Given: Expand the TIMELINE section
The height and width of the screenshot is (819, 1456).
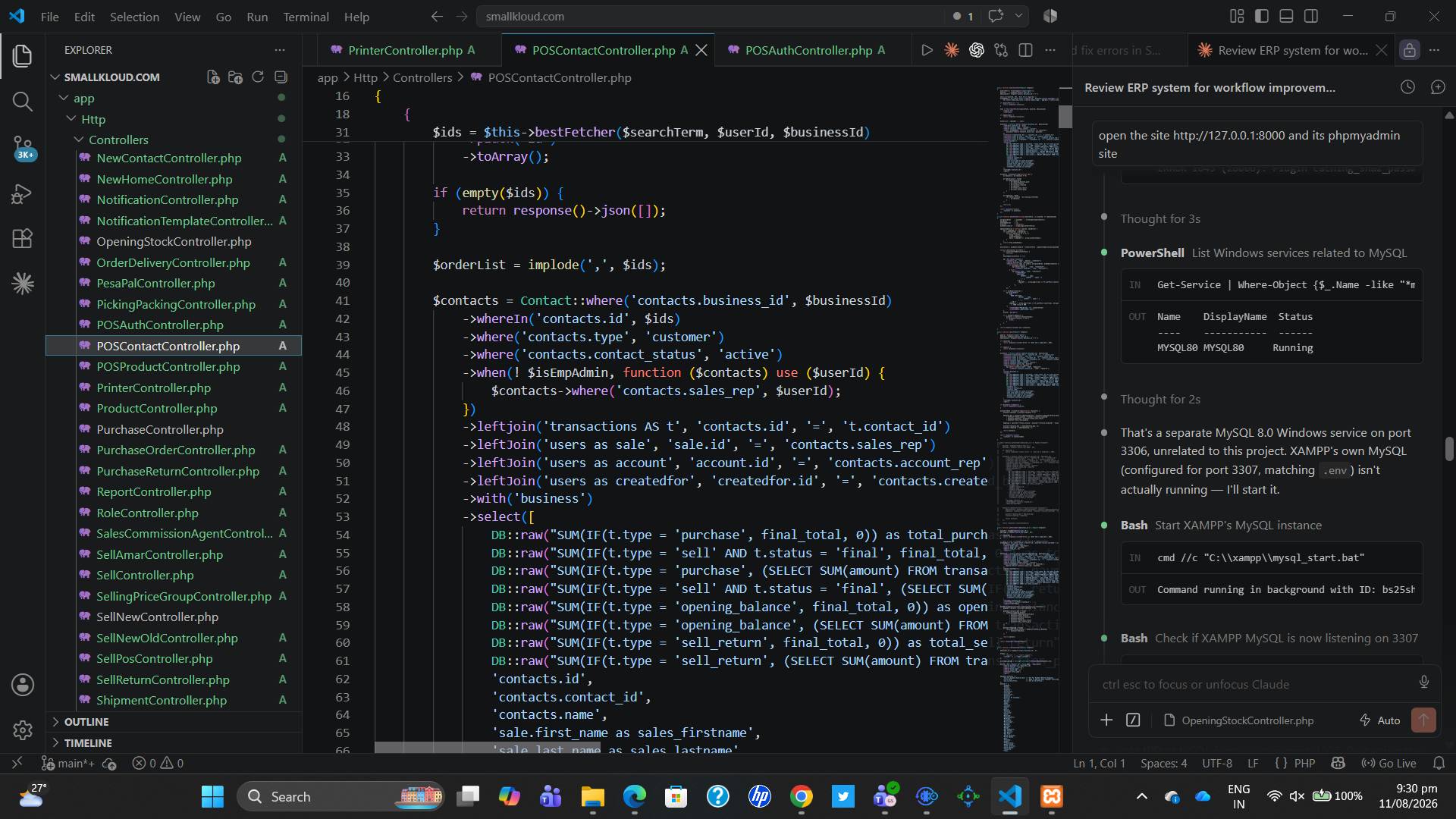Looking at the screenshot, I should point(88,743).
